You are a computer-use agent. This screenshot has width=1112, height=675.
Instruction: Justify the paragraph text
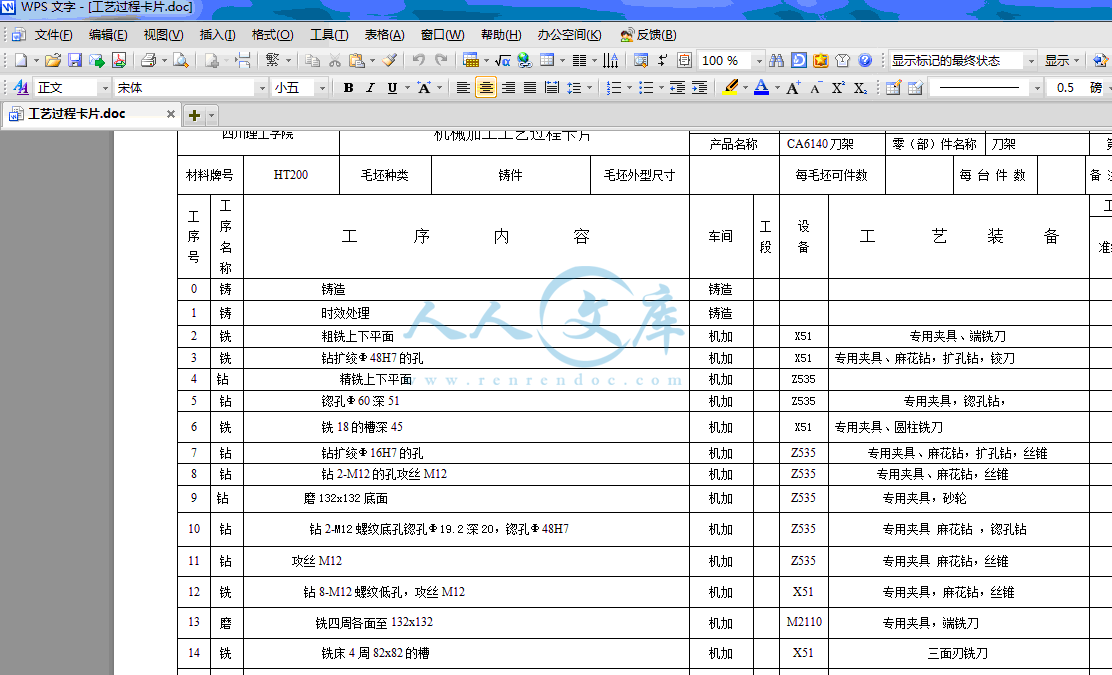coord(530,88)
